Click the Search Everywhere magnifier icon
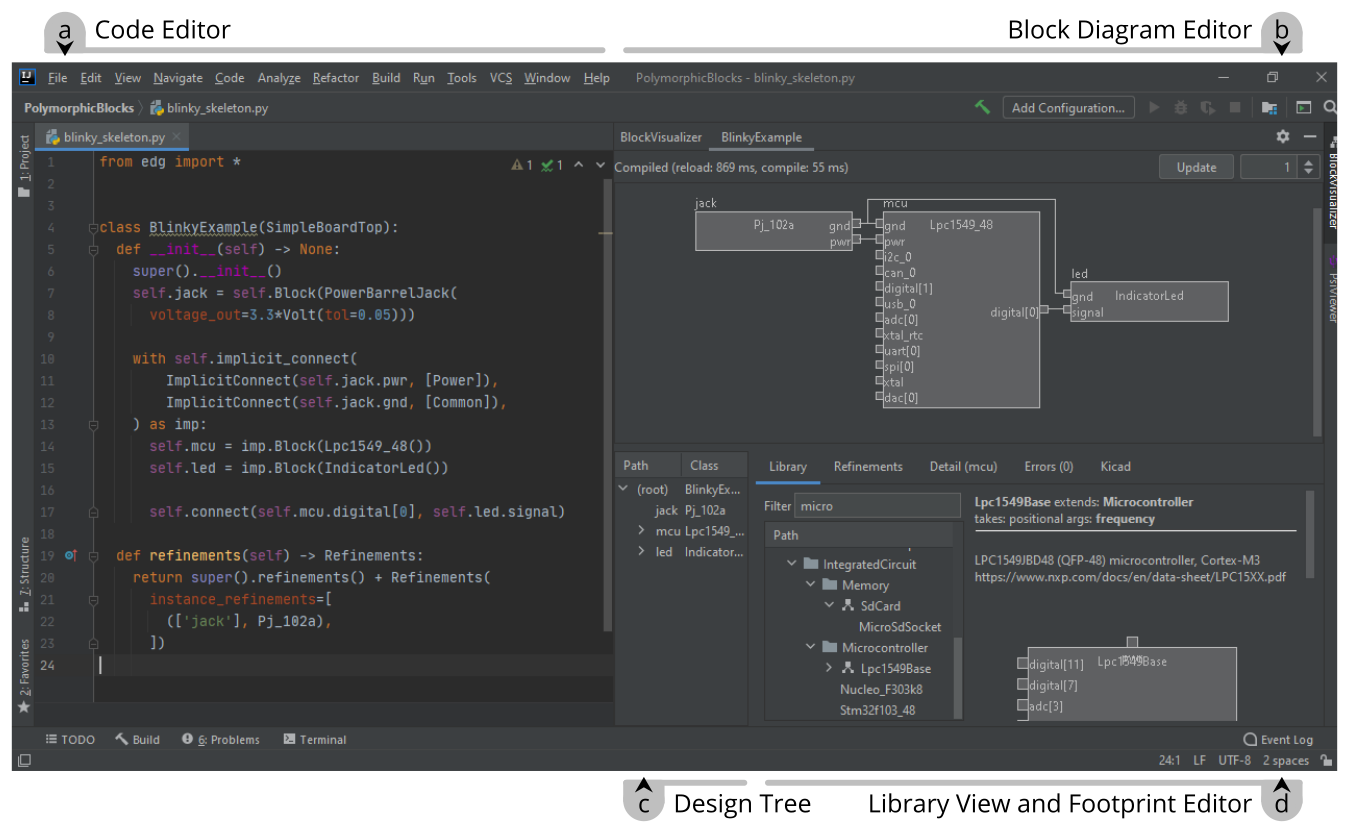This screenshot has width=1349, height=833. coord(1330,107)
